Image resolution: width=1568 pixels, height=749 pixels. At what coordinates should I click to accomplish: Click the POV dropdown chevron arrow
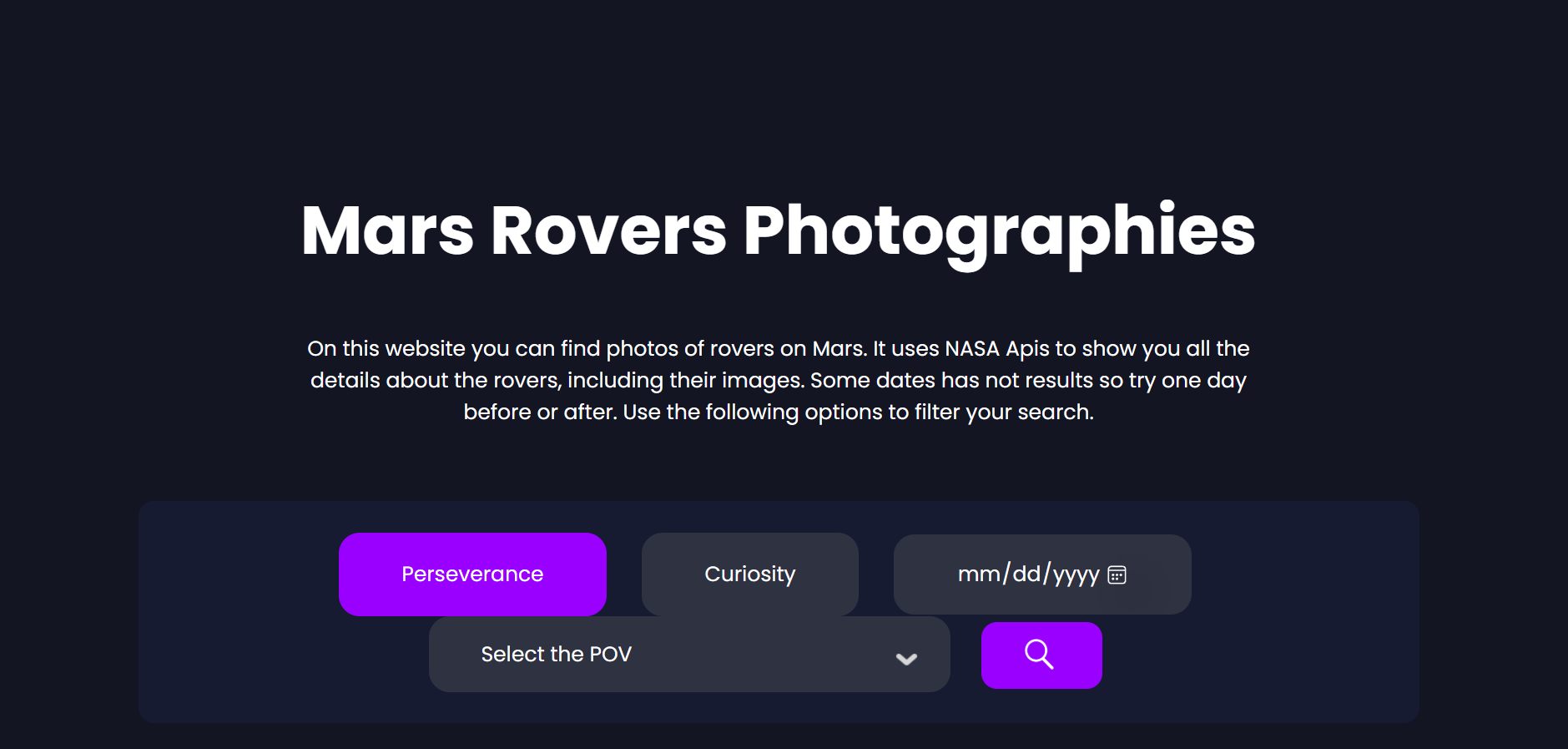906,659
